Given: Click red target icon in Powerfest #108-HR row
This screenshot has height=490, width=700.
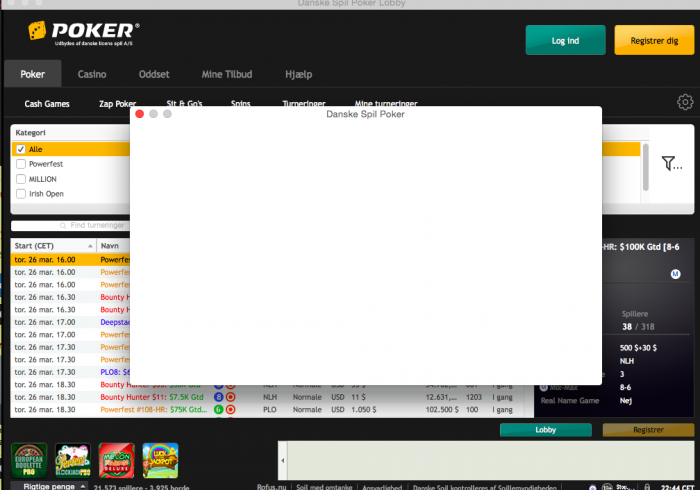Looking at the screenshot, I should coord(230,409).
